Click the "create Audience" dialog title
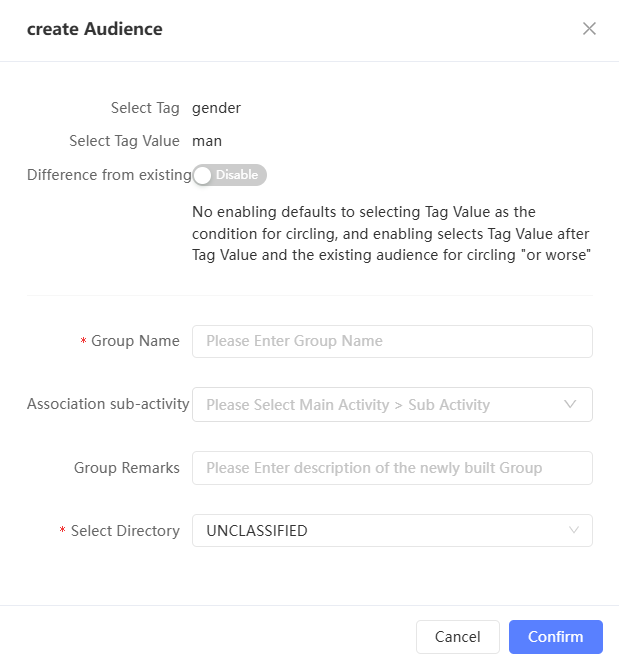The width and height of the screenshot is (620, 668). 94,29
